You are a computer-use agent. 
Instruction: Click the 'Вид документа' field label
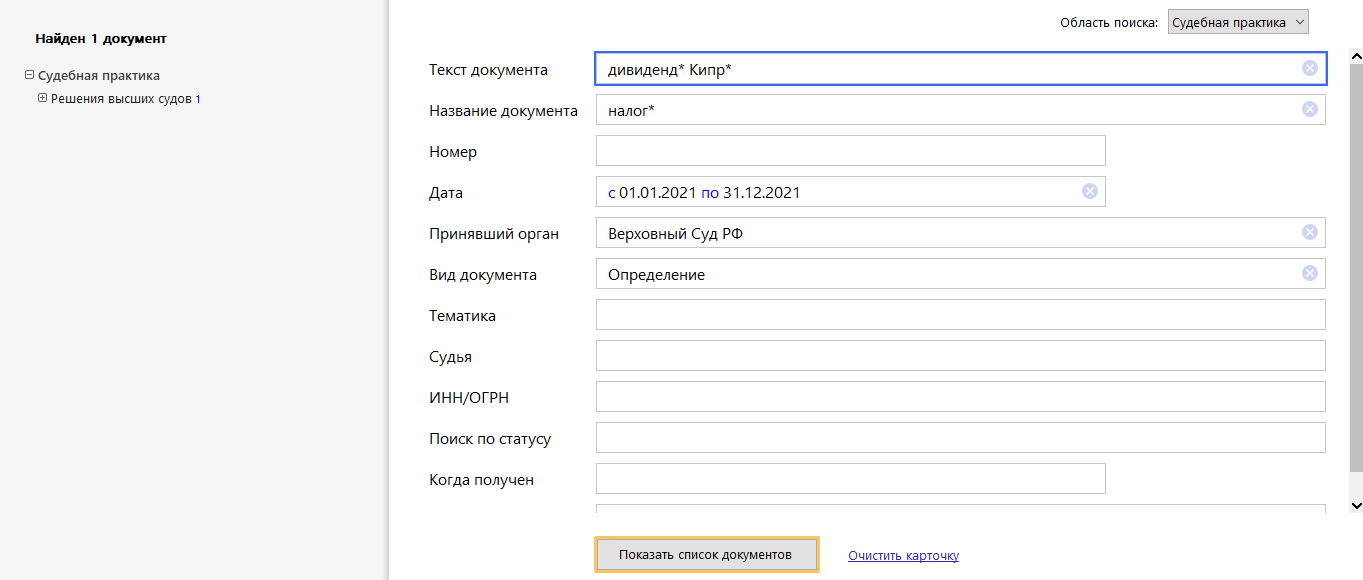[483, 275]
